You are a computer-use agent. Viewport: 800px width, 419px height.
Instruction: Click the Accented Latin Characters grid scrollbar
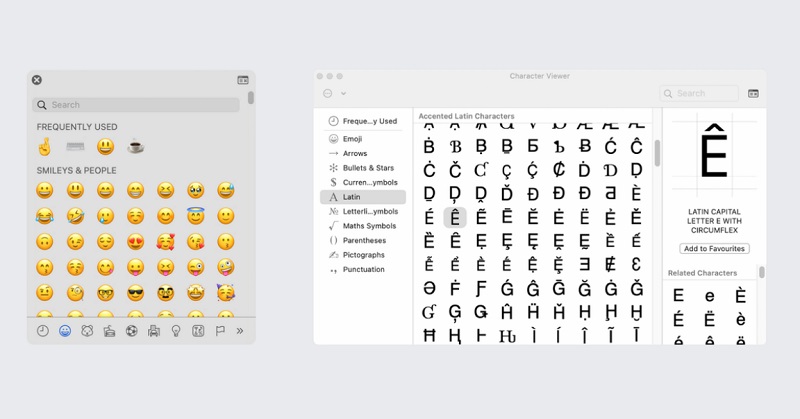657,154
